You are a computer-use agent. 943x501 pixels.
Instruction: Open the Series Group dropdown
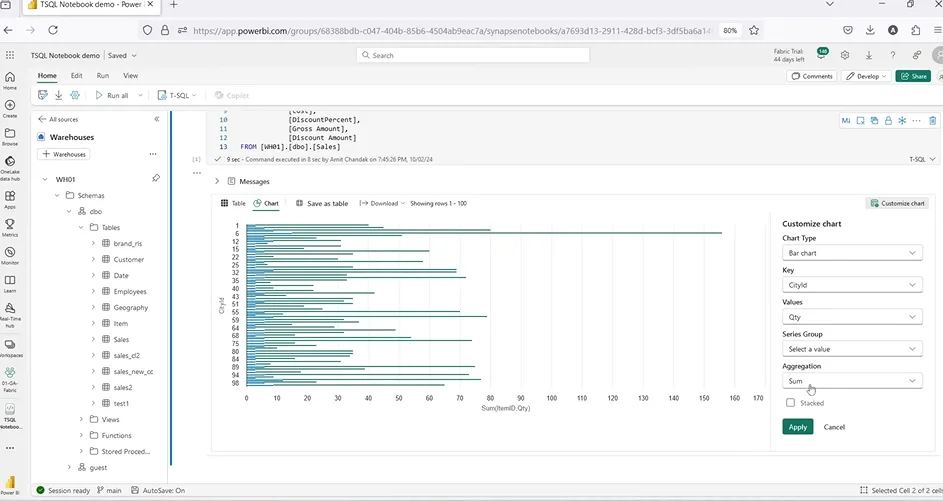point(852,348)
